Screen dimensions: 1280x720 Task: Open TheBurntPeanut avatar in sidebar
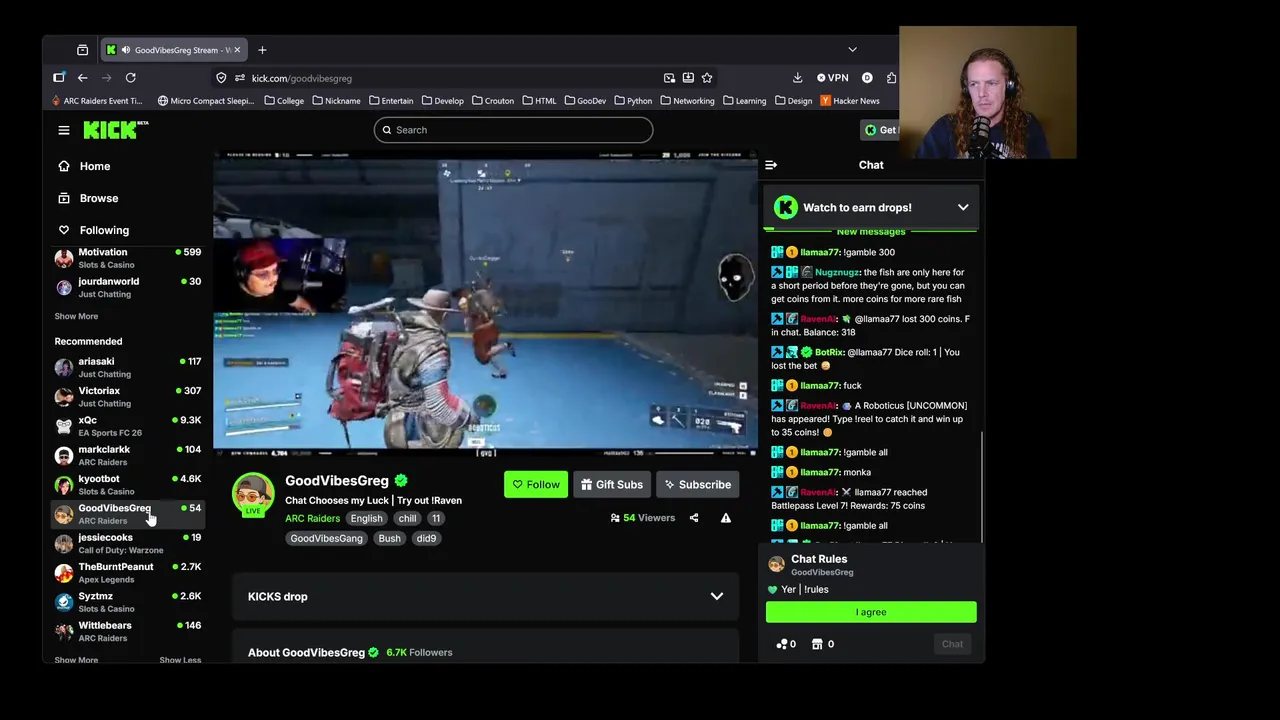64,573
